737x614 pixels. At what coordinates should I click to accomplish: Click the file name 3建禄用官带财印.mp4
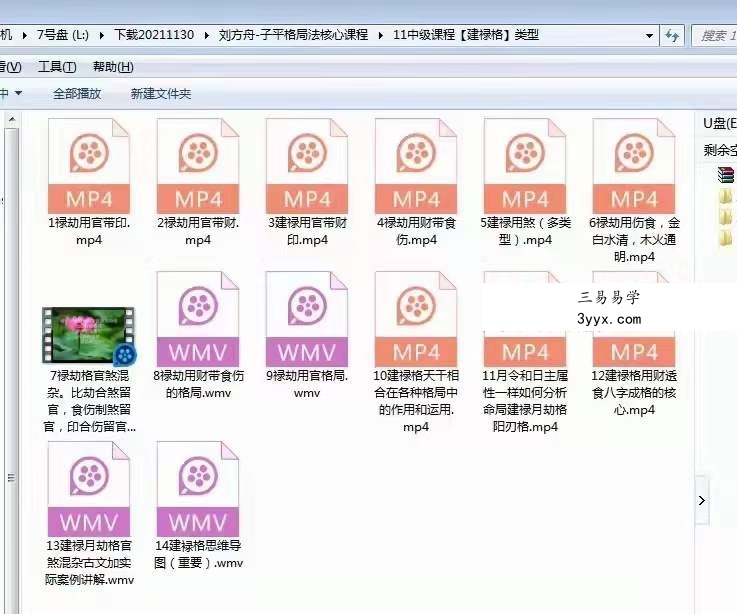click(307, 231)
